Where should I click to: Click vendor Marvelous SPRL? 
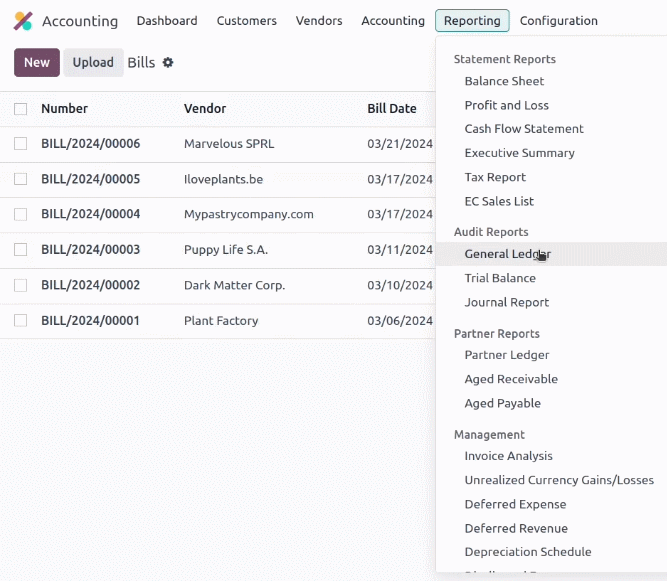click(229, 144)
